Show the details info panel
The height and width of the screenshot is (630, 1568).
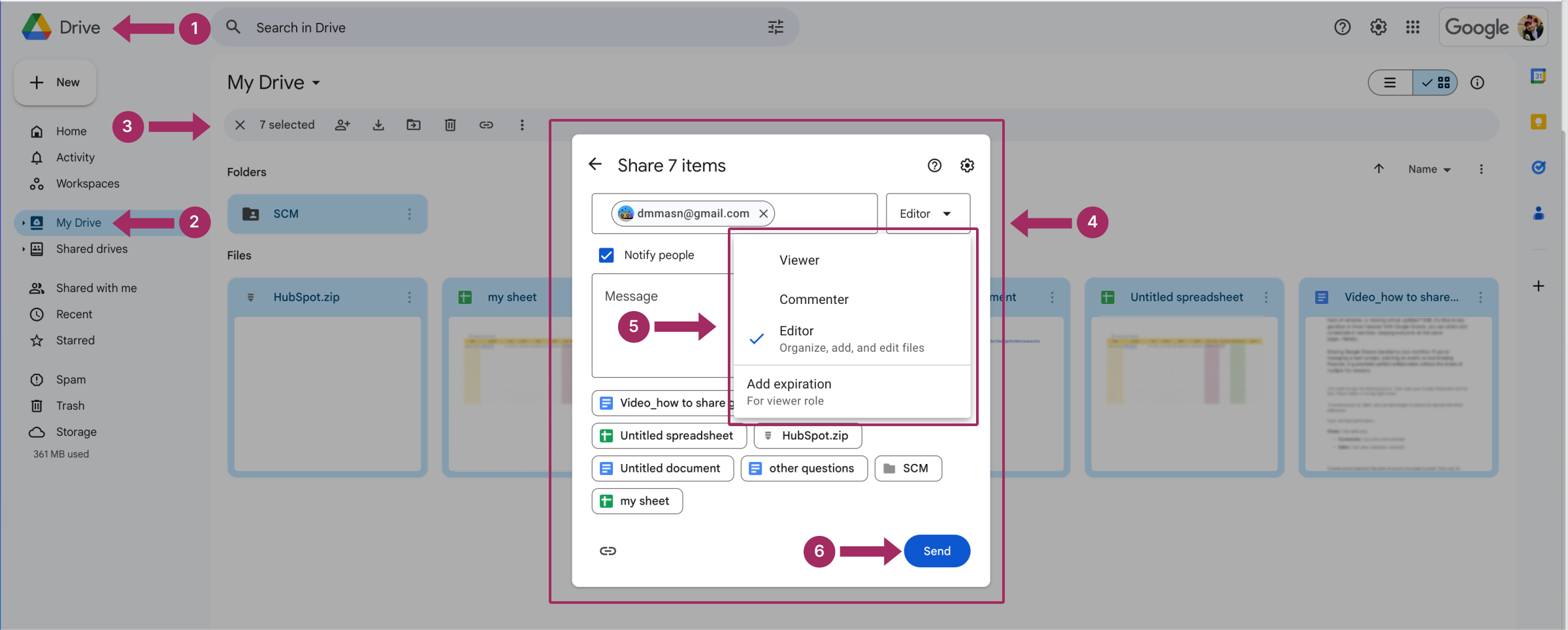pos(1477,83)
